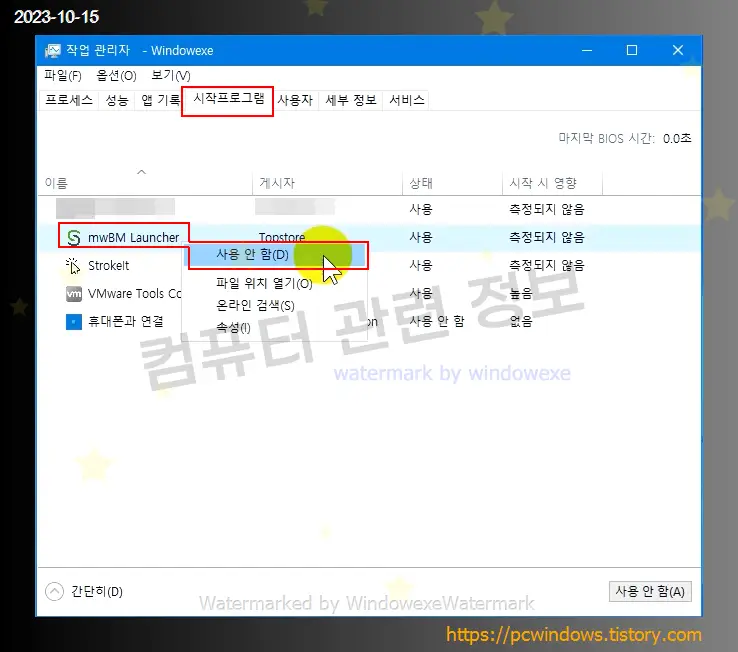
Task: Maximize the Task Manager window
Action: pyautogui.click(x=632, y=50)
